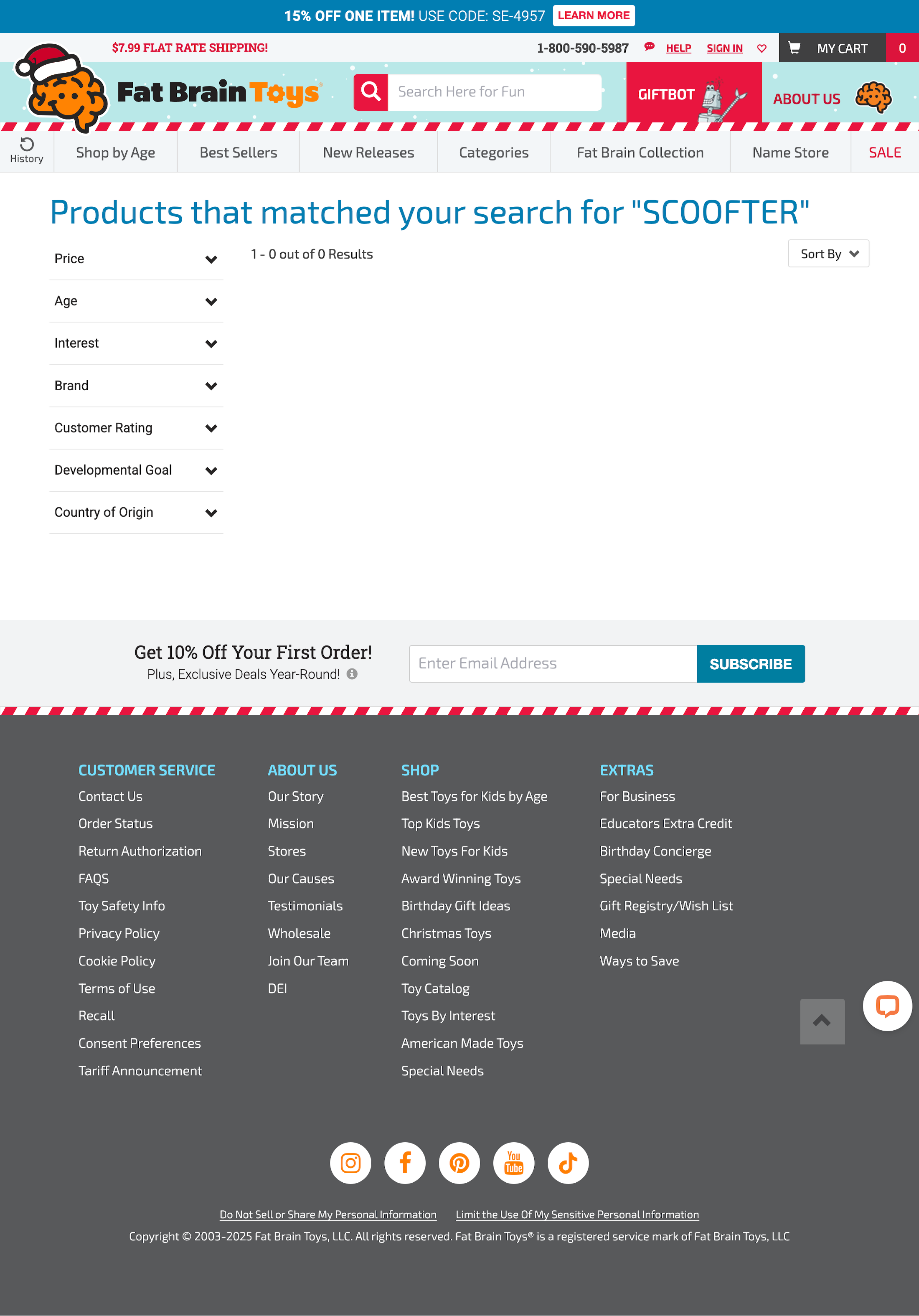This screenshot has width=919, height=1316.
Task: Open the Facebook social icon
Action: [404, 1162]
